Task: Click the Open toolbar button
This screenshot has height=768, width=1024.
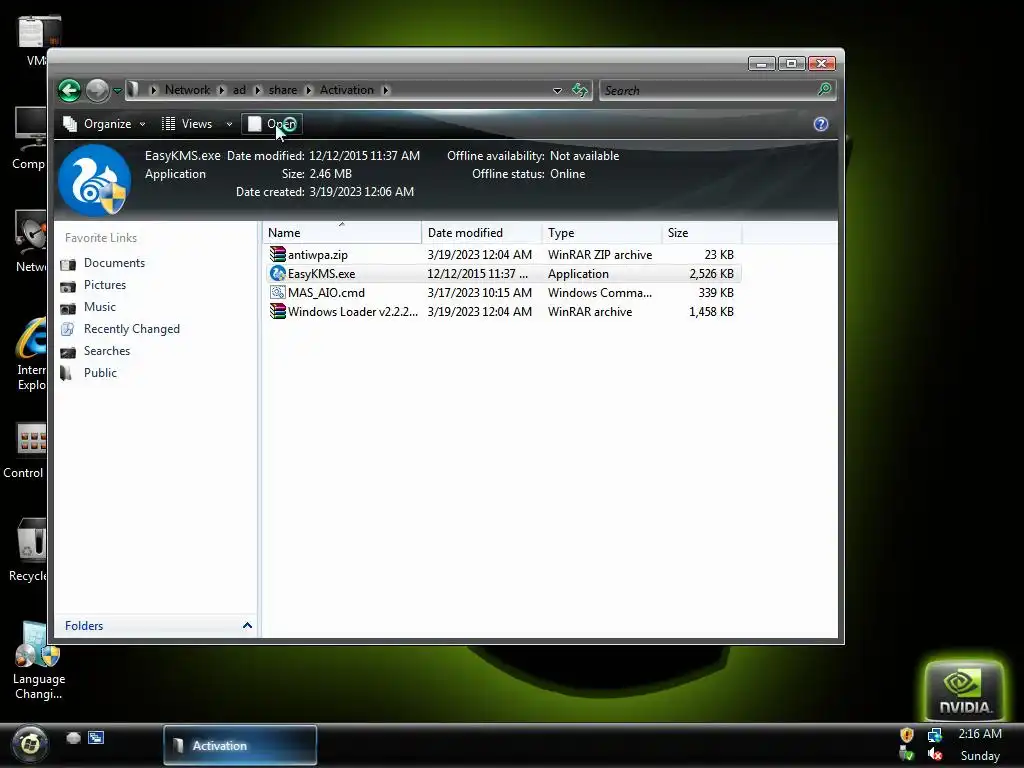Action: pos(272,123)
